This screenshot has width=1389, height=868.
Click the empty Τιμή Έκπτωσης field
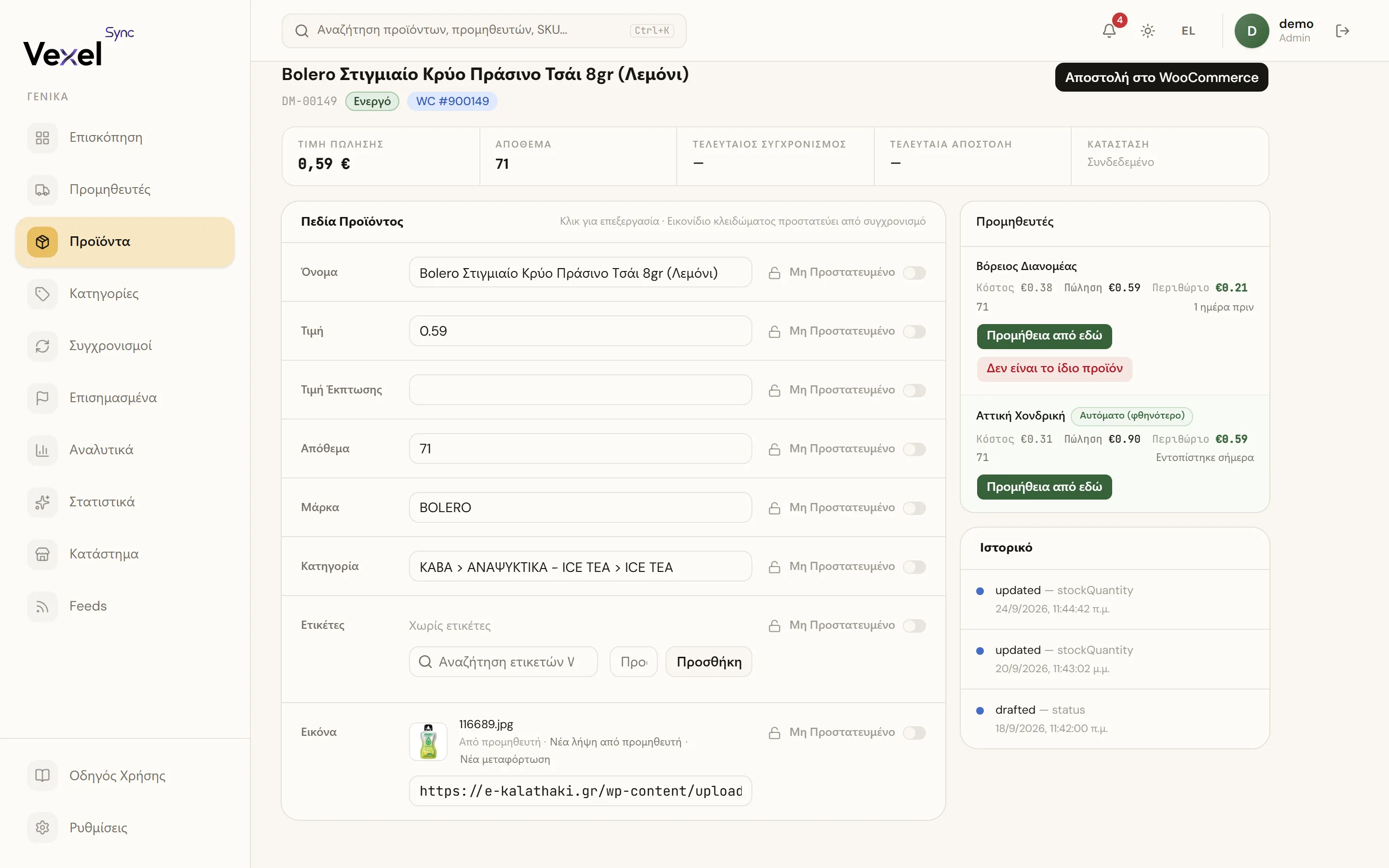580,391
